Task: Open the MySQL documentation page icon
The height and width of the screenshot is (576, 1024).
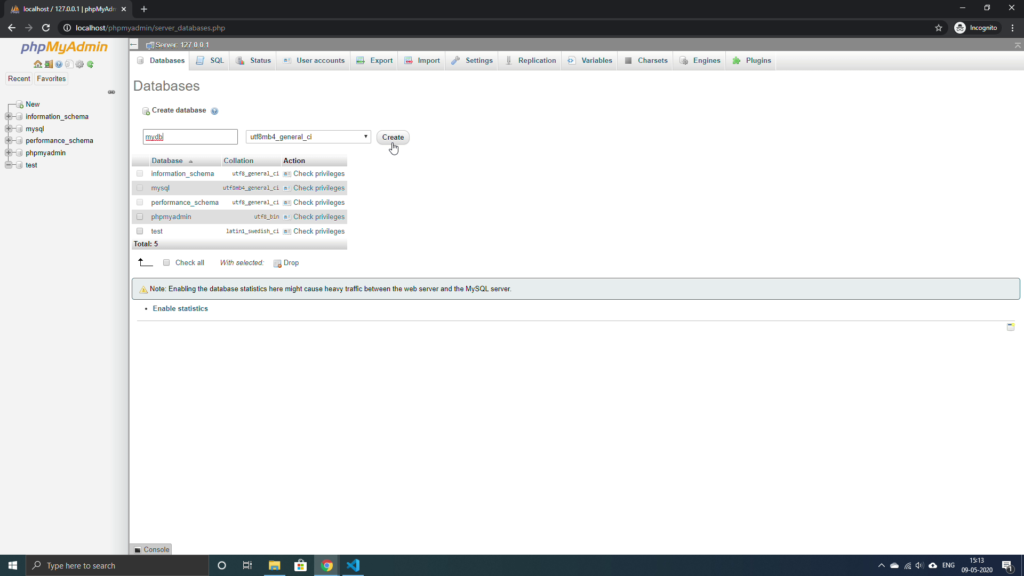Action: point(69,64)
